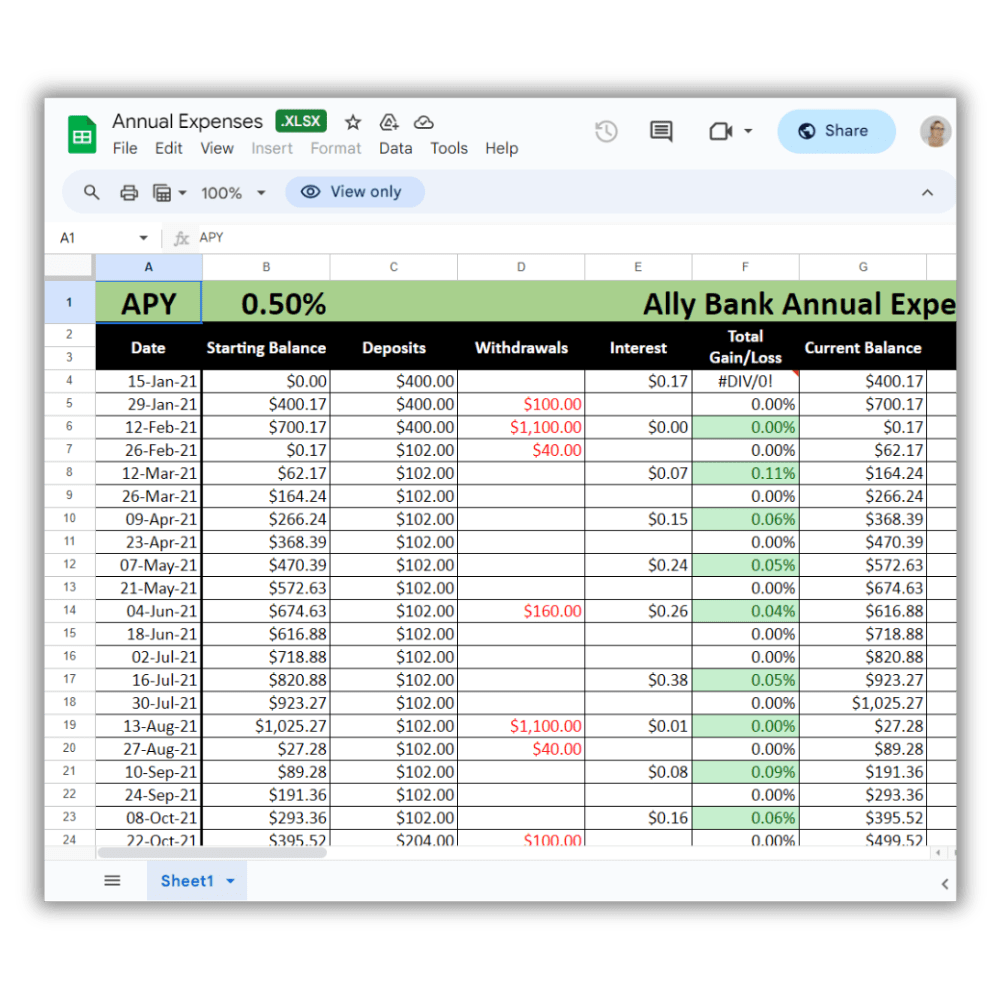Click the #DIV/0! error cell
The height and width of the screenshot is (1000, 1000).
click(745, 381)
